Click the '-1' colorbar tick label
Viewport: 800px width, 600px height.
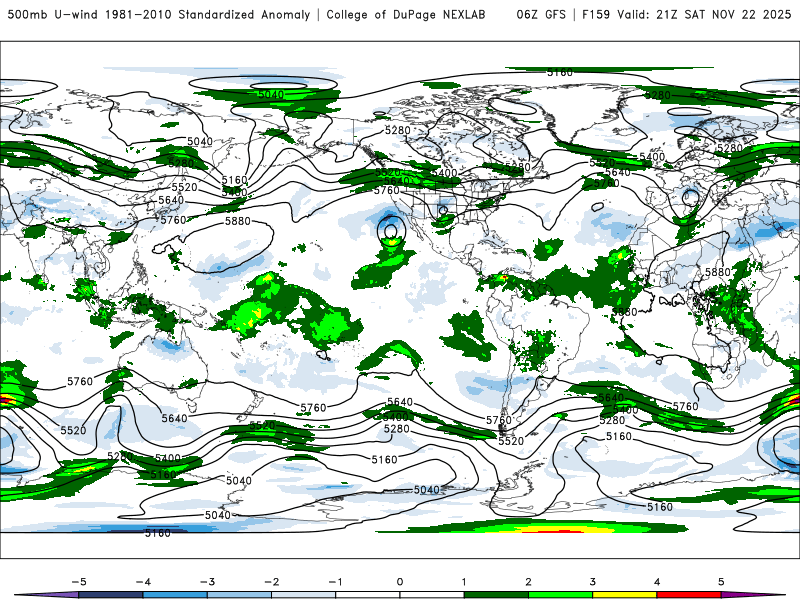click(335, 582)
